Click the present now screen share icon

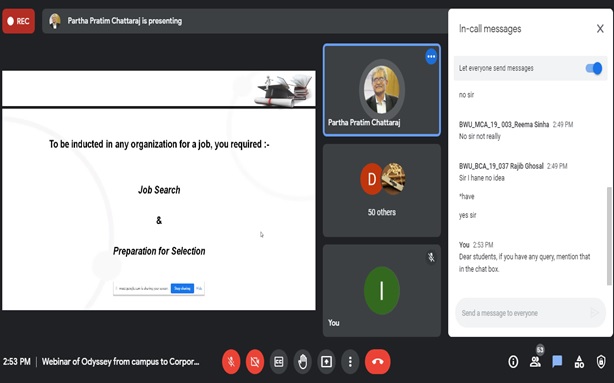point(327,361)
